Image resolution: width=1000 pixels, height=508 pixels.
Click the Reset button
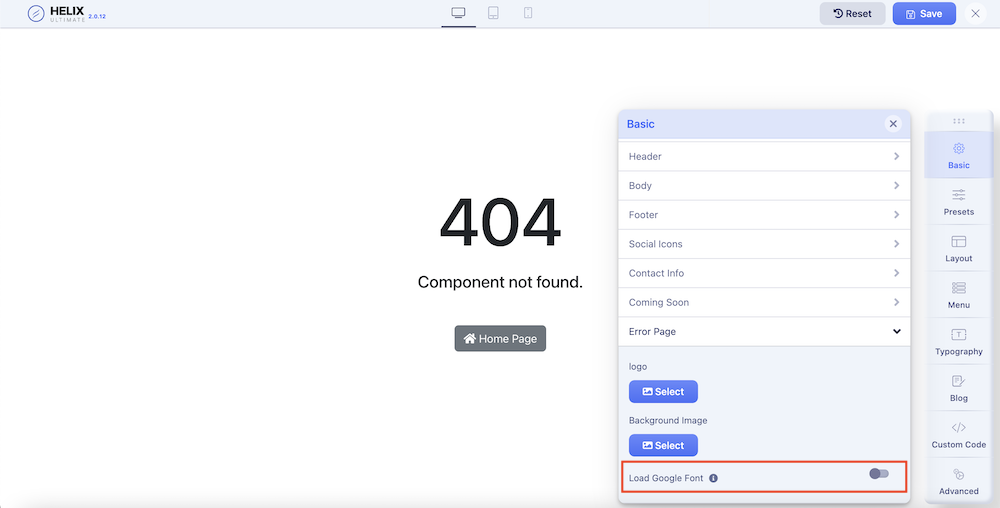[852, 14]
